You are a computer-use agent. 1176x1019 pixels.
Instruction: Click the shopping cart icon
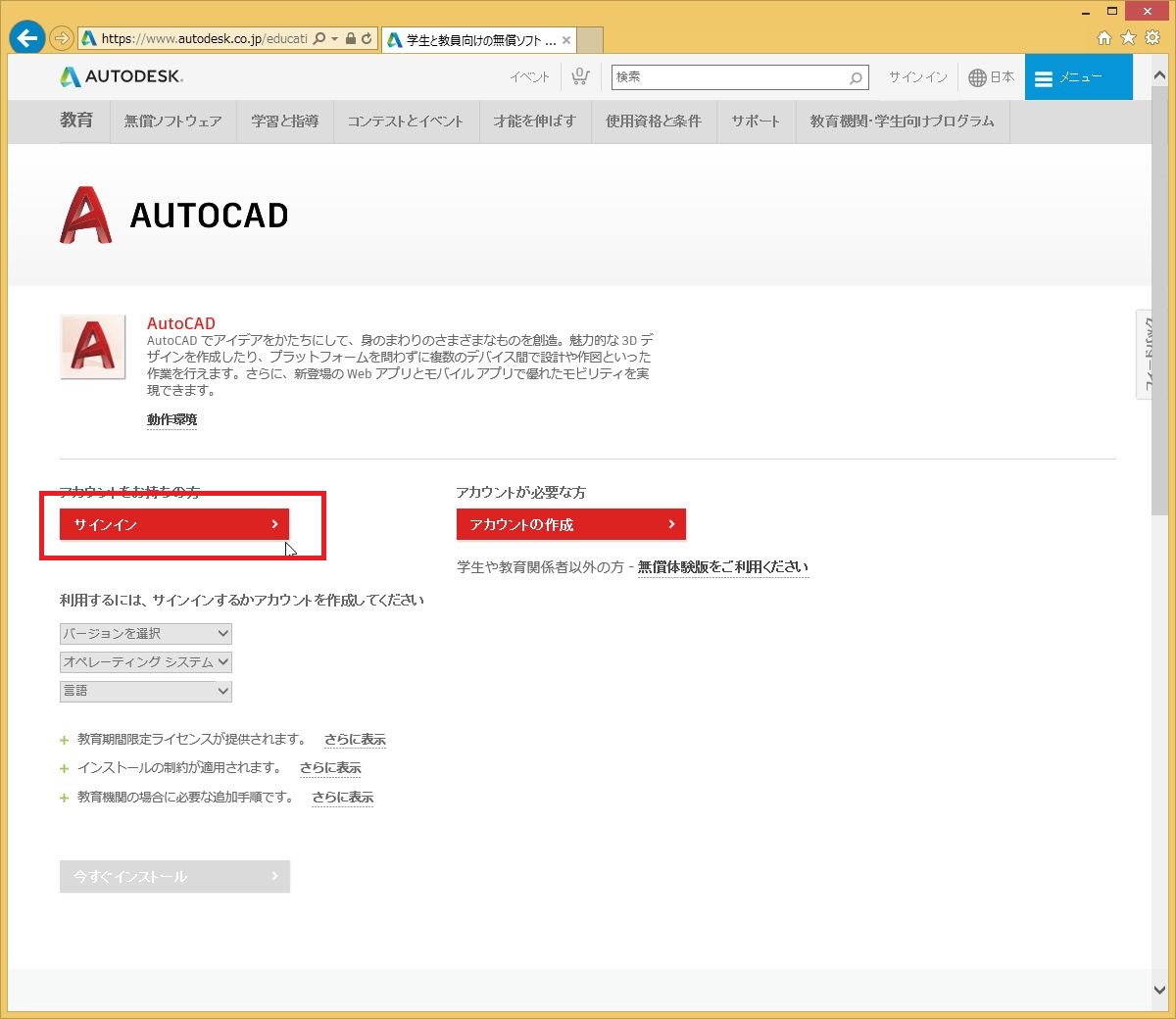(x=580, y=76)
